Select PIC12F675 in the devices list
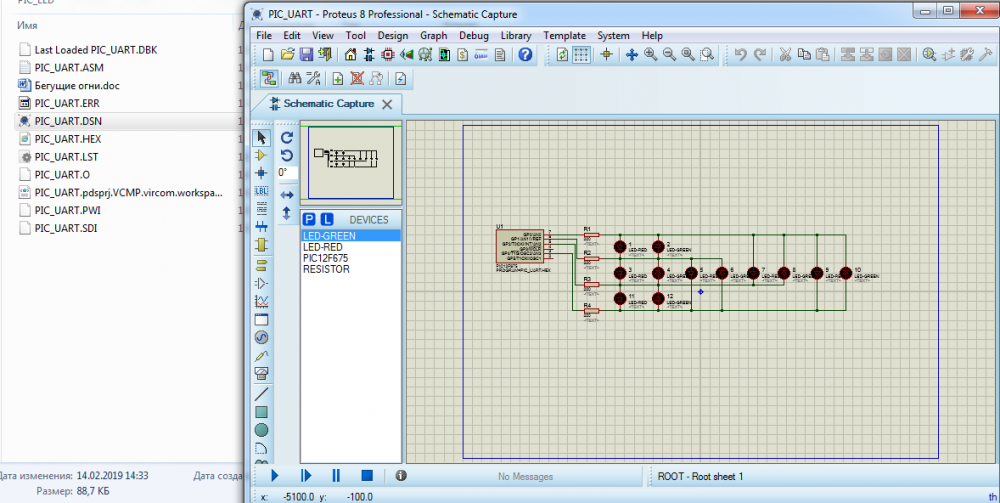The width and height of the screenshot is (1000, 503). (326, 258)
